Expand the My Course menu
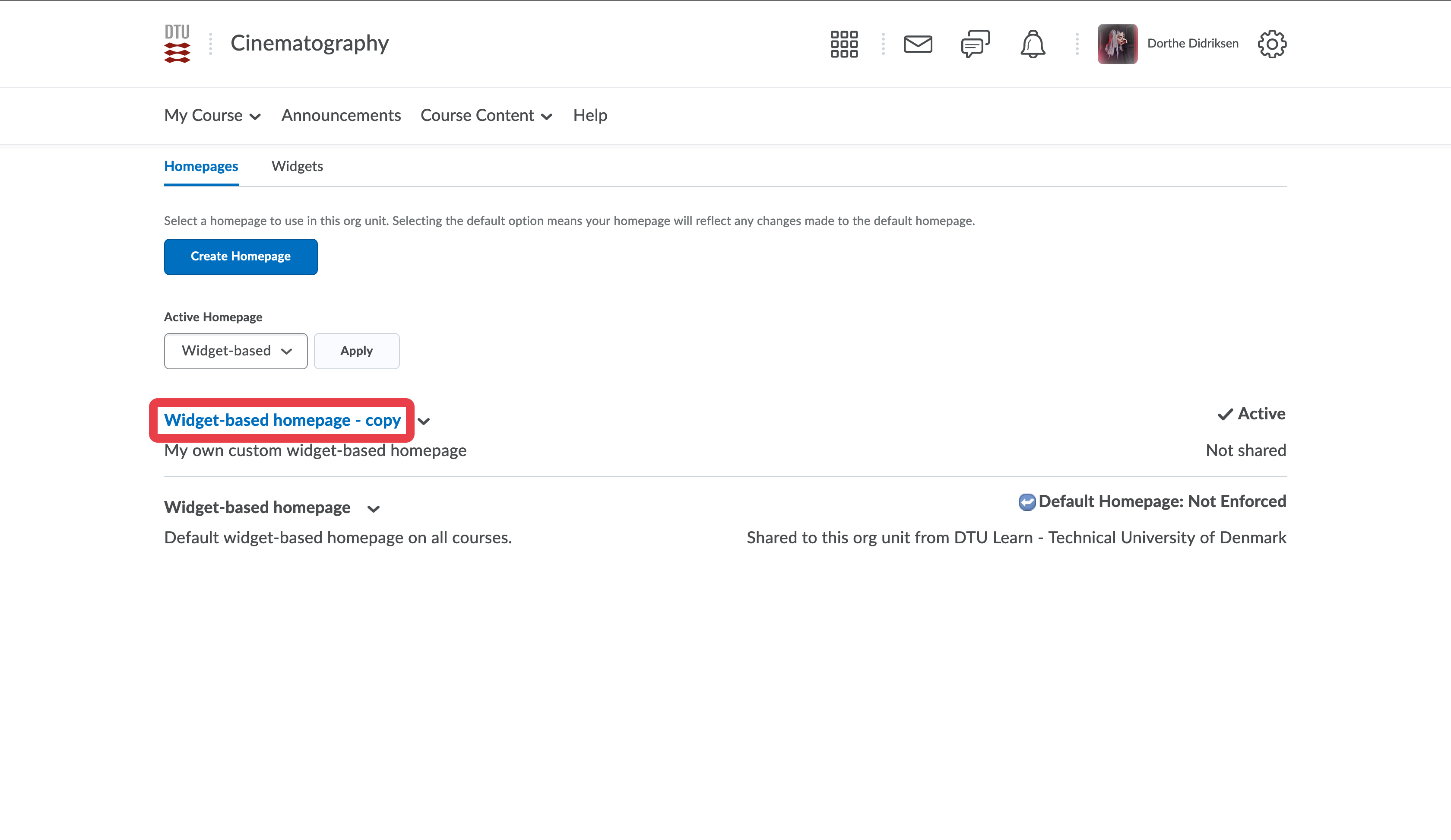This screenshot has width=1451, height=840. [x=212, y=116]
